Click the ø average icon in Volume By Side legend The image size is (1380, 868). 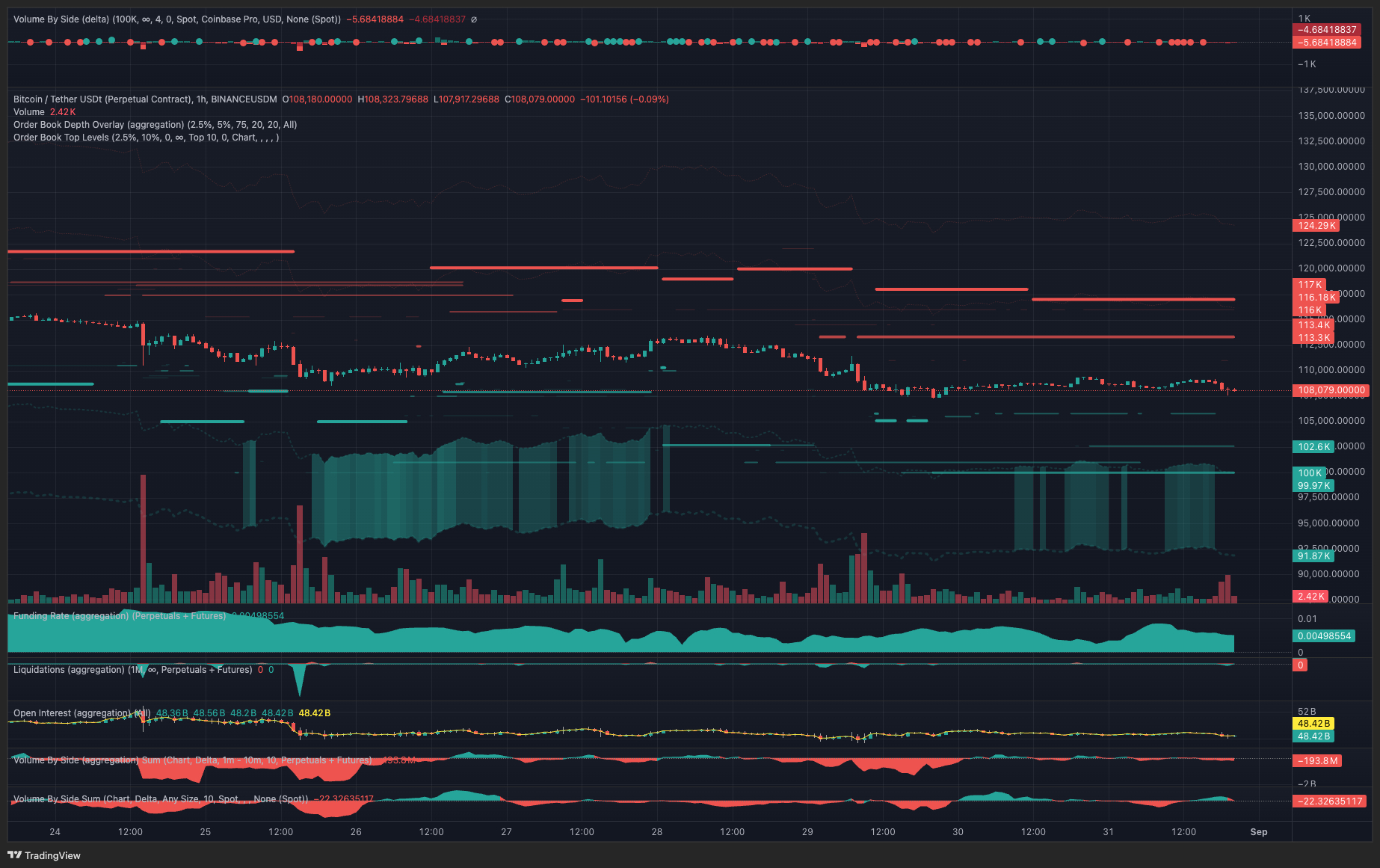coord(473,19)
